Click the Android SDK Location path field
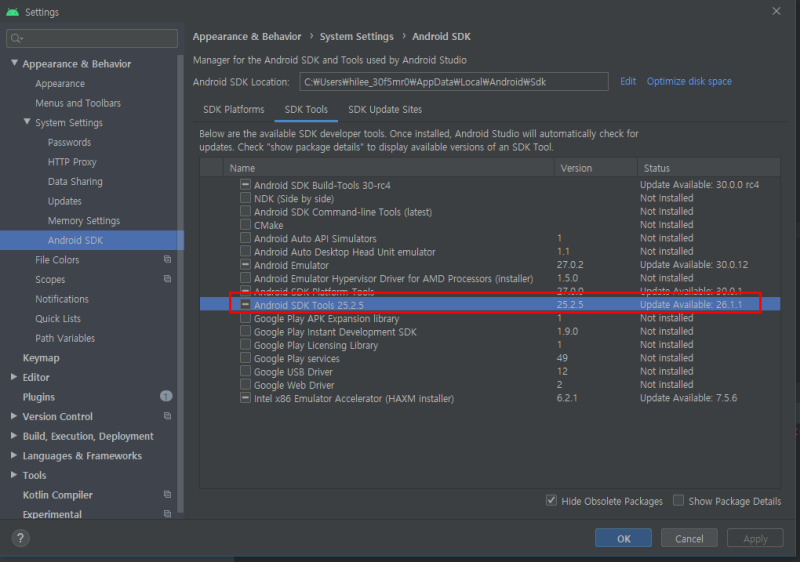 click(454, 82)
